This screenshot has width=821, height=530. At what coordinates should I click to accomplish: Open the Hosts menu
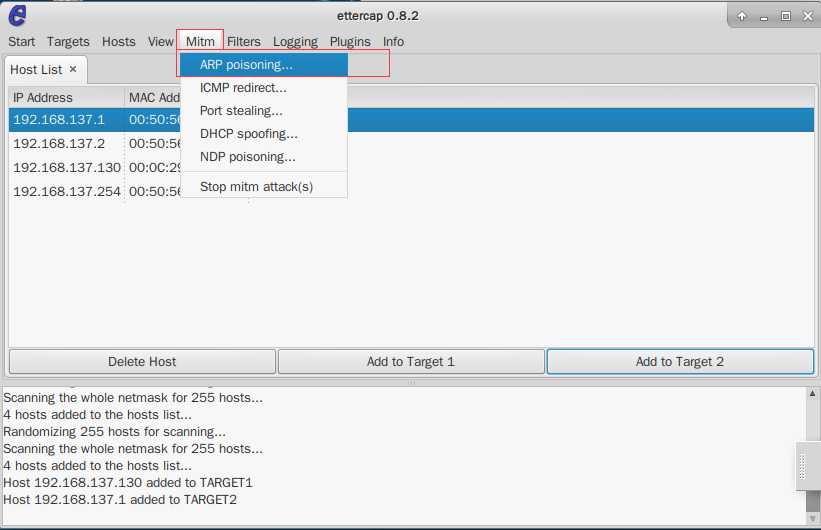coord(118,41)
